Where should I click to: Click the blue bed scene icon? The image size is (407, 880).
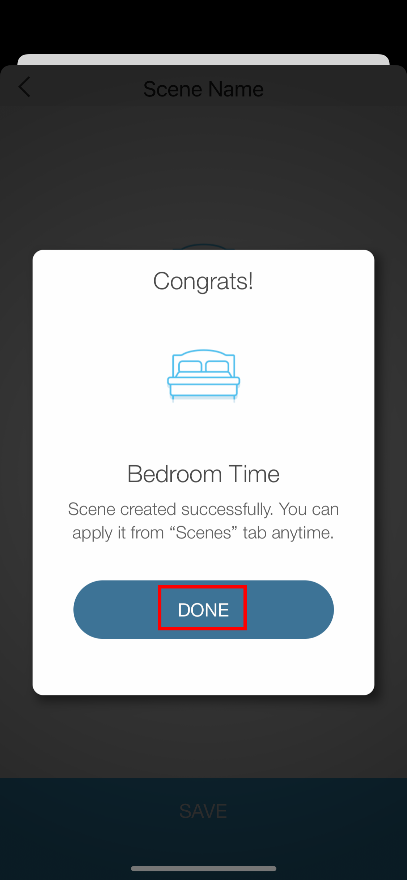203,375
